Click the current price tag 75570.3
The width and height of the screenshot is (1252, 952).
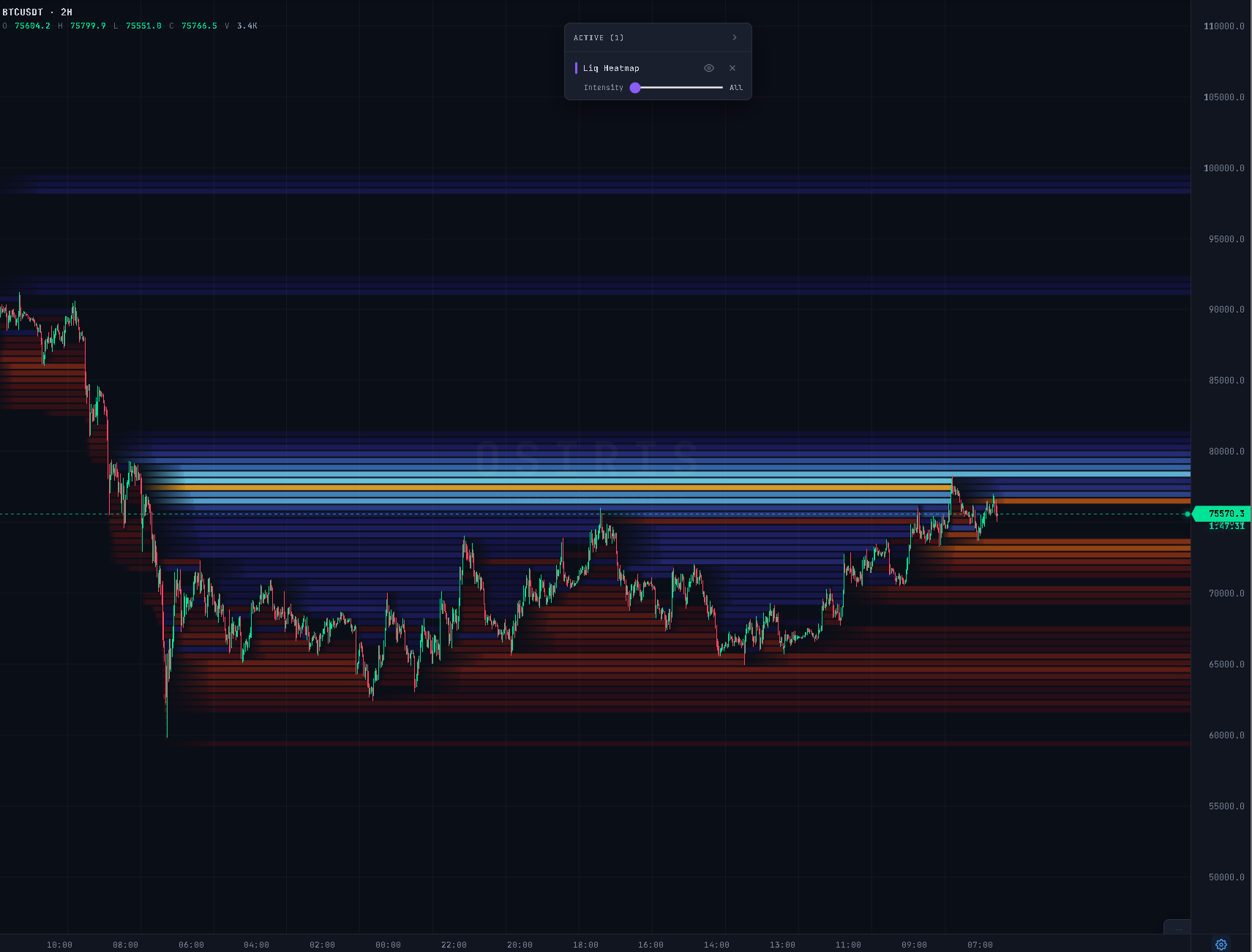1222,514
